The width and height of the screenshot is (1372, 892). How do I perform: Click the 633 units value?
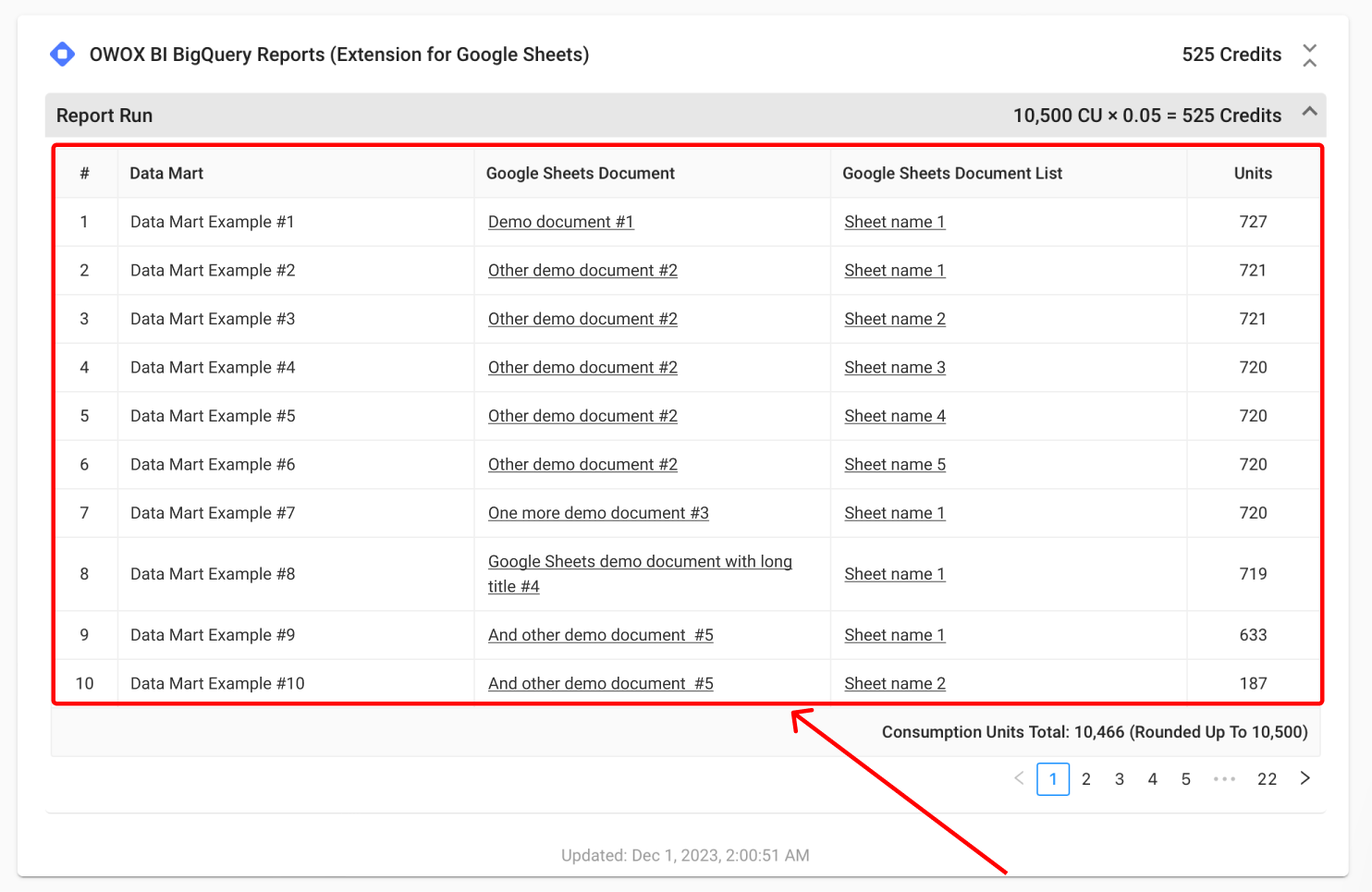tap(1253, 635)
